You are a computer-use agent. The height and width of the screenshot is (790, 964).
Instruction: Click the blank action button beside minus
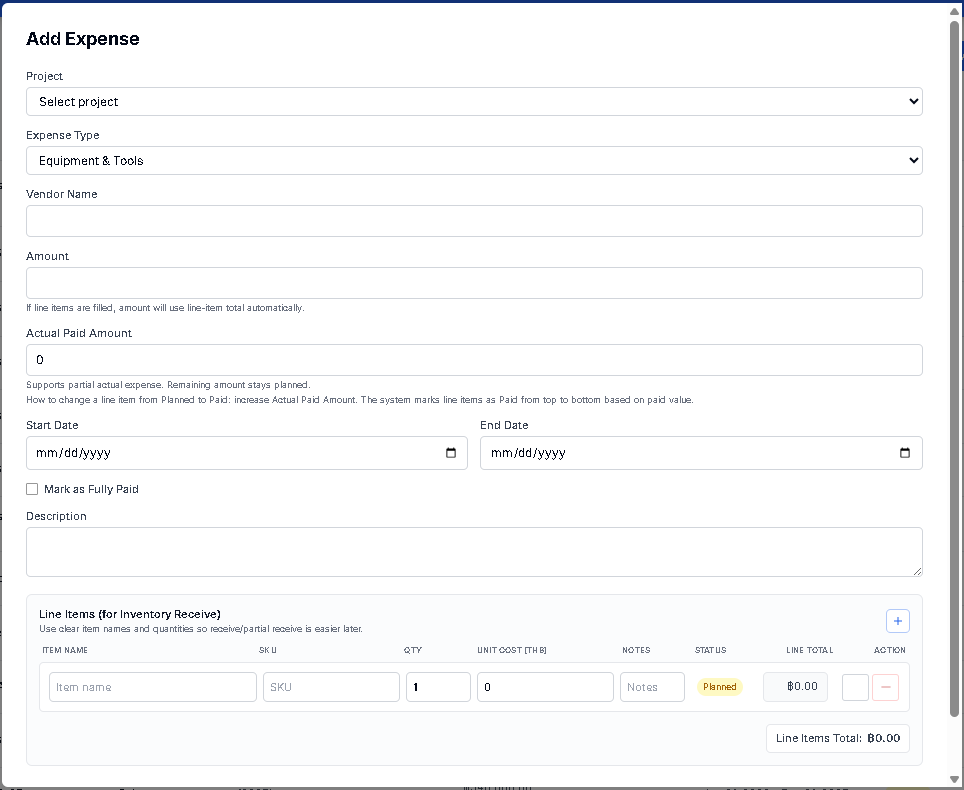point(855,687)
